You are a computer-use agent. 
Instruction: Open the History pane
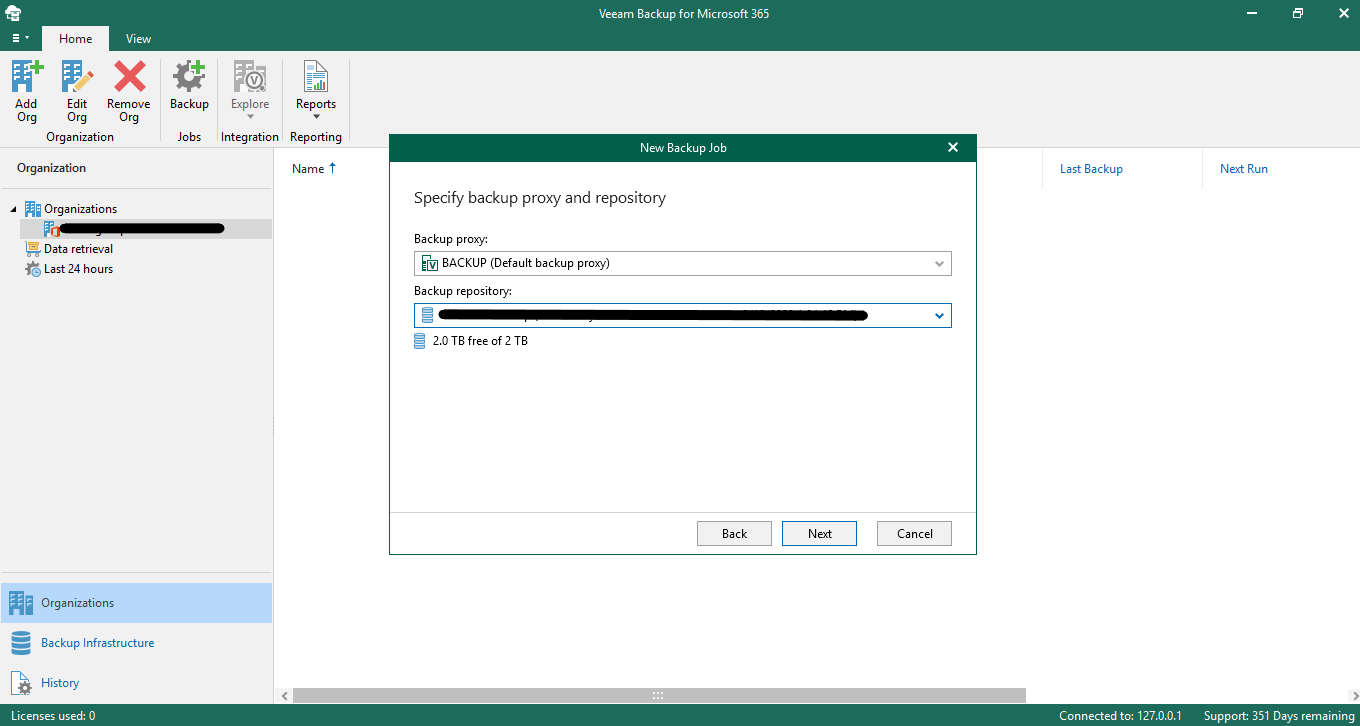click(x=60, y=683)
